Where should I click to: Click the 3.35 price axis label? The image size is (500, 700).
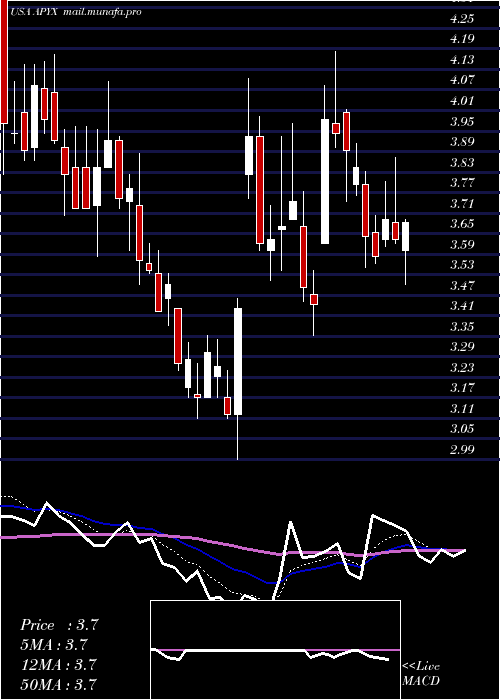click(462, 326)
